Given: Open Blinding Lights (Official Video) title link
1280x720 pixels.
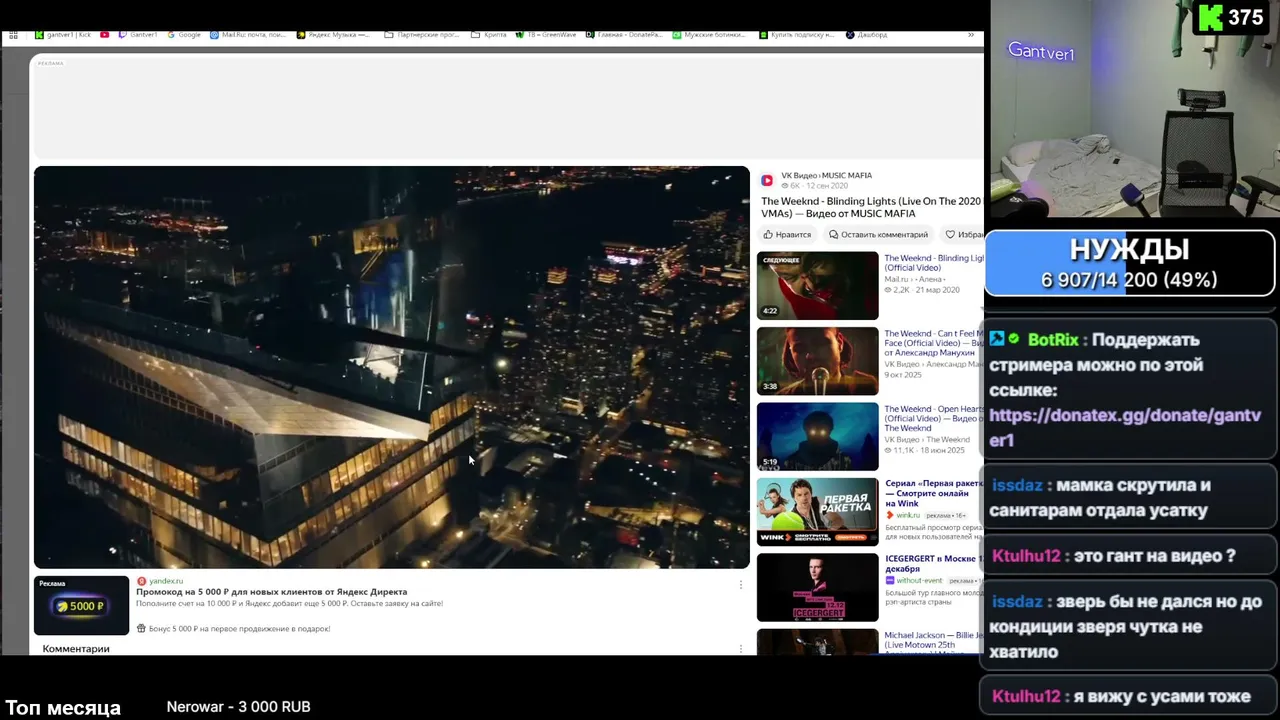Looking at the screenshot, I should pos(934,263).
